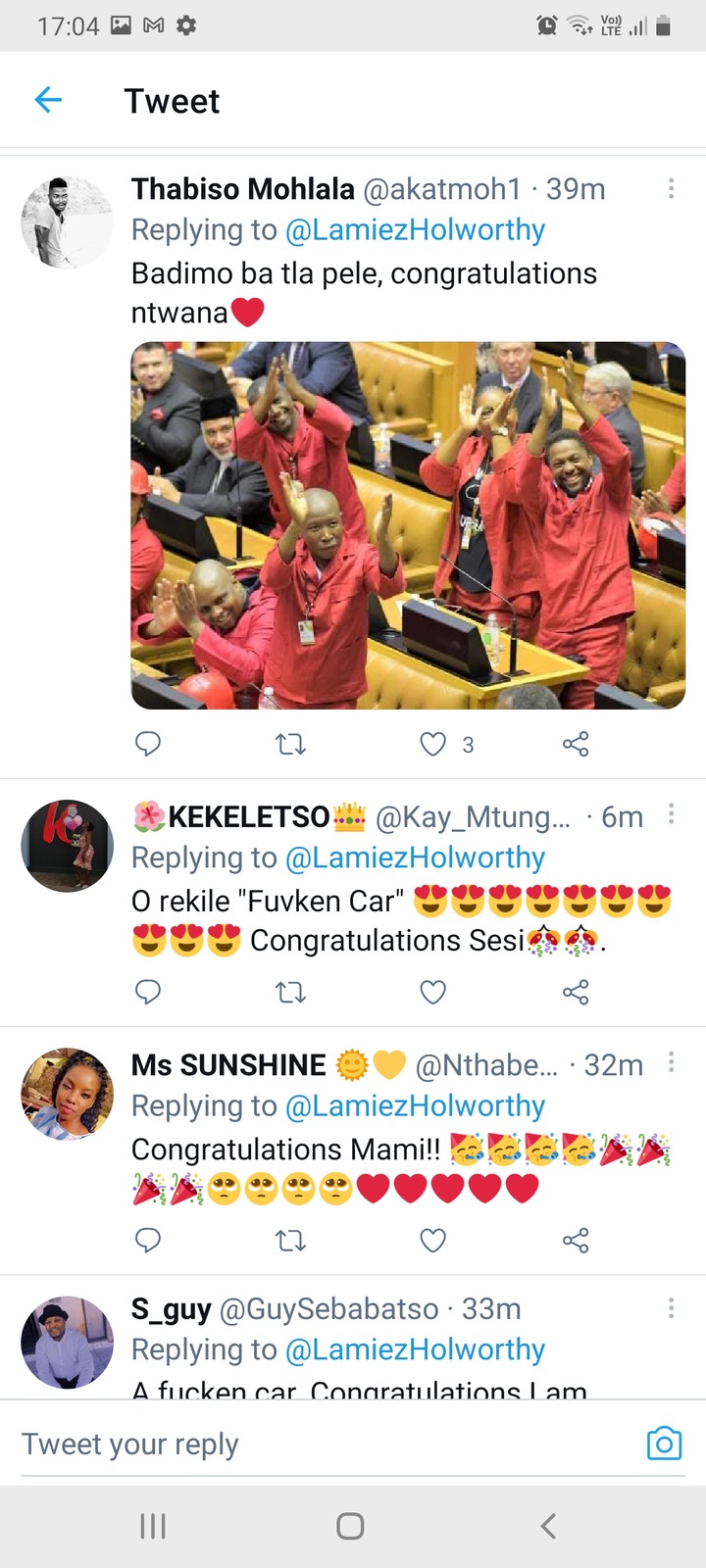Image resolution: width=706 pixels, height=1568 pixels.
Task: Share Thabiso Mohlala's tweet
Action: (576, 744)
